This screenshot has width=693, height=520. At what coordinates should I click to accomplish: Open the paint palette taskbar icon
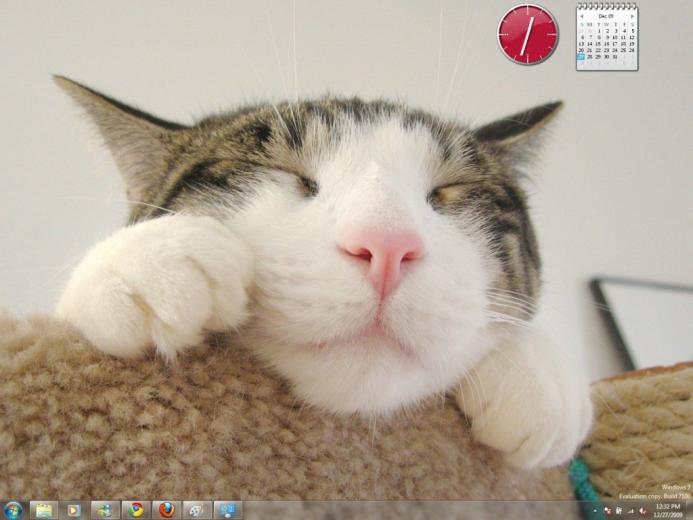click(197, 511)
